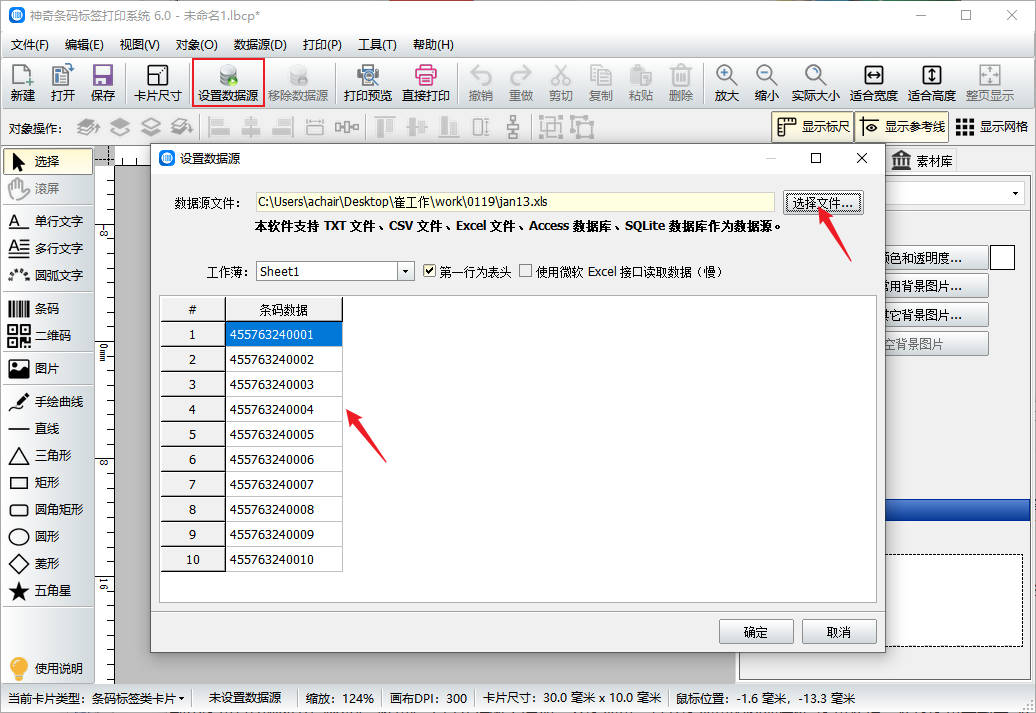The image size is (1036, 713).
Task: Insert an image with 图片 tool
Action: pyautogui.click(x=48, y=368)
